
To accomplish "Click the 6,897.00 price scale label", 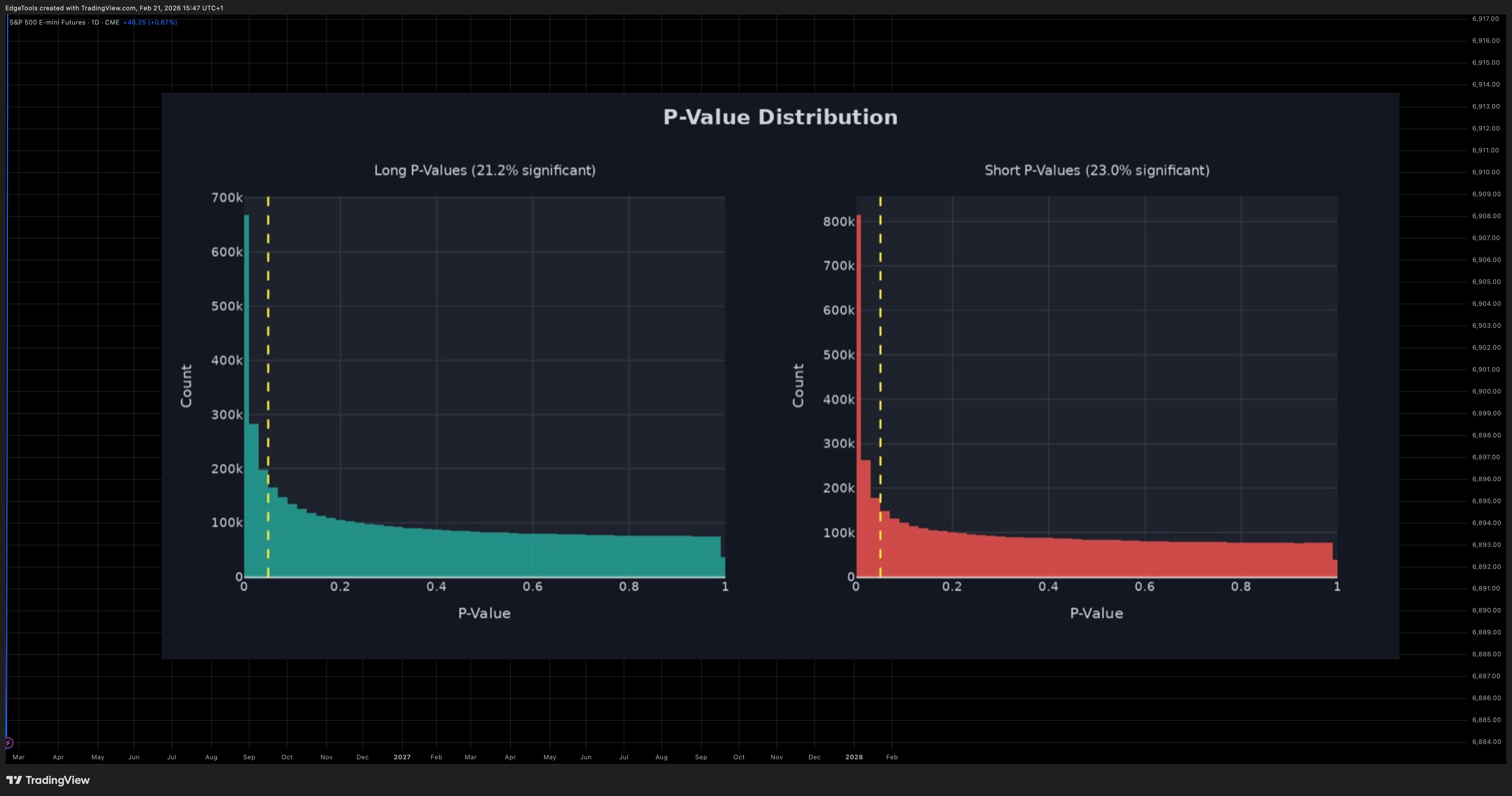I will click(x=1486, y=457).
